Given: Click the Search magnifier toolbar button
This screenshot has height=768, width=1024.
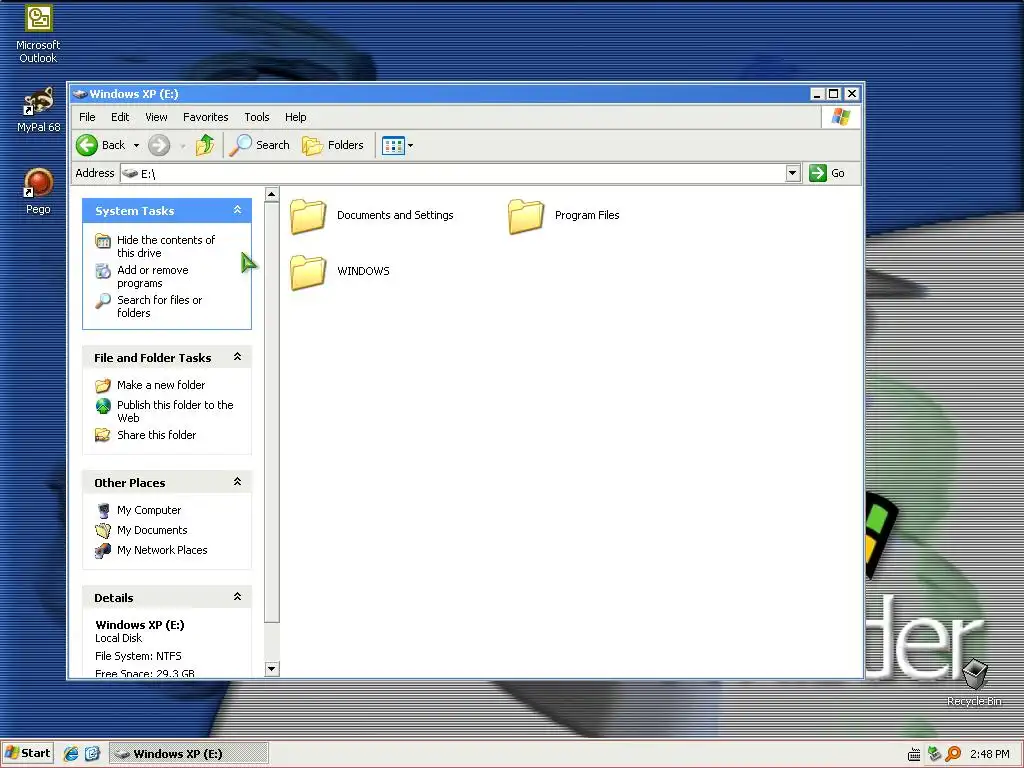Looking at the screenshot, I should tap(259, 145).
